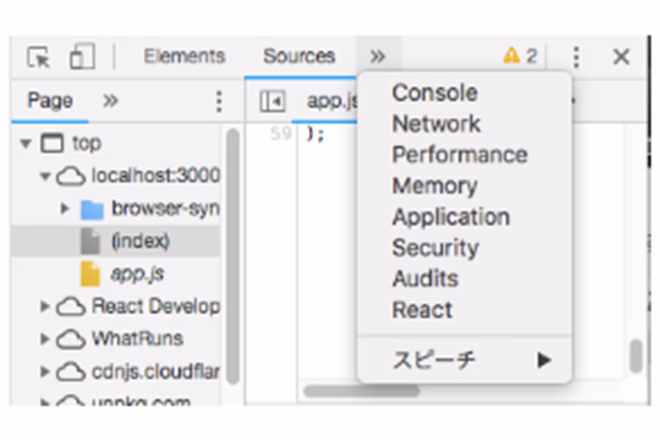Image resolution: width=660 pixels, height=440 pixels.
Task: Show more navigator tabs beside Page
Action: tap(110, 101)
